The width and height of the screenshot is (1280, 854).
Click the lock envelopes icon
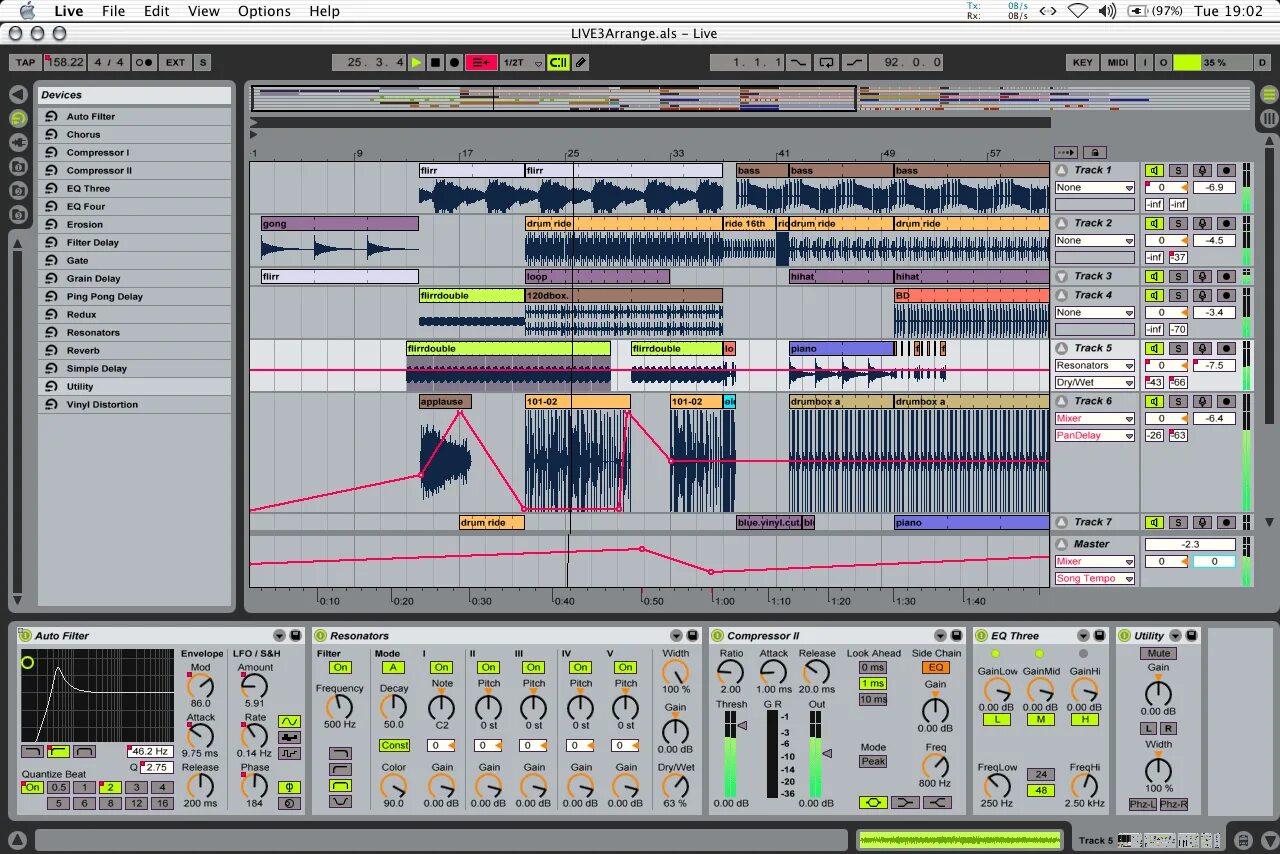coord(1095,152)
